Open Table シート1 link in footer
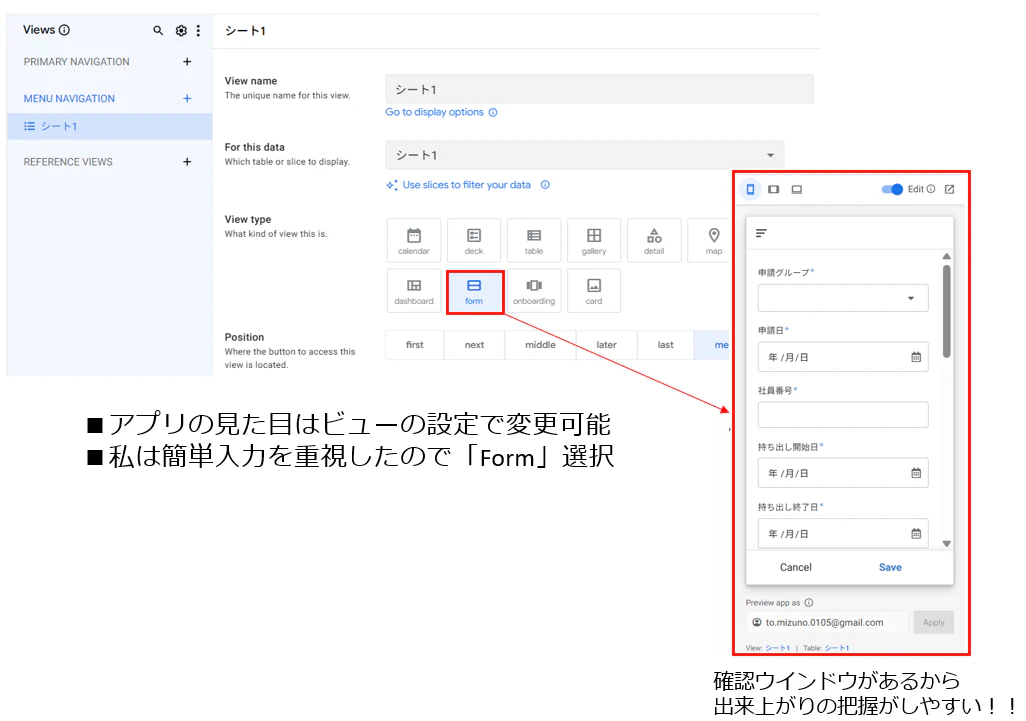The image size is (1026, 721). pos(837,648)
